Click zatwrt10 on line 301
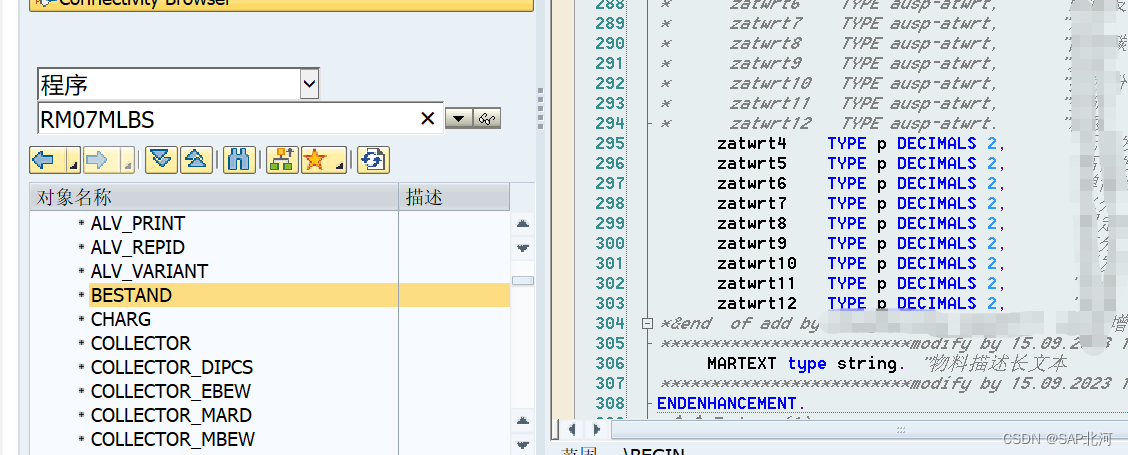1128x455 pixels. (x=757, y=263)
